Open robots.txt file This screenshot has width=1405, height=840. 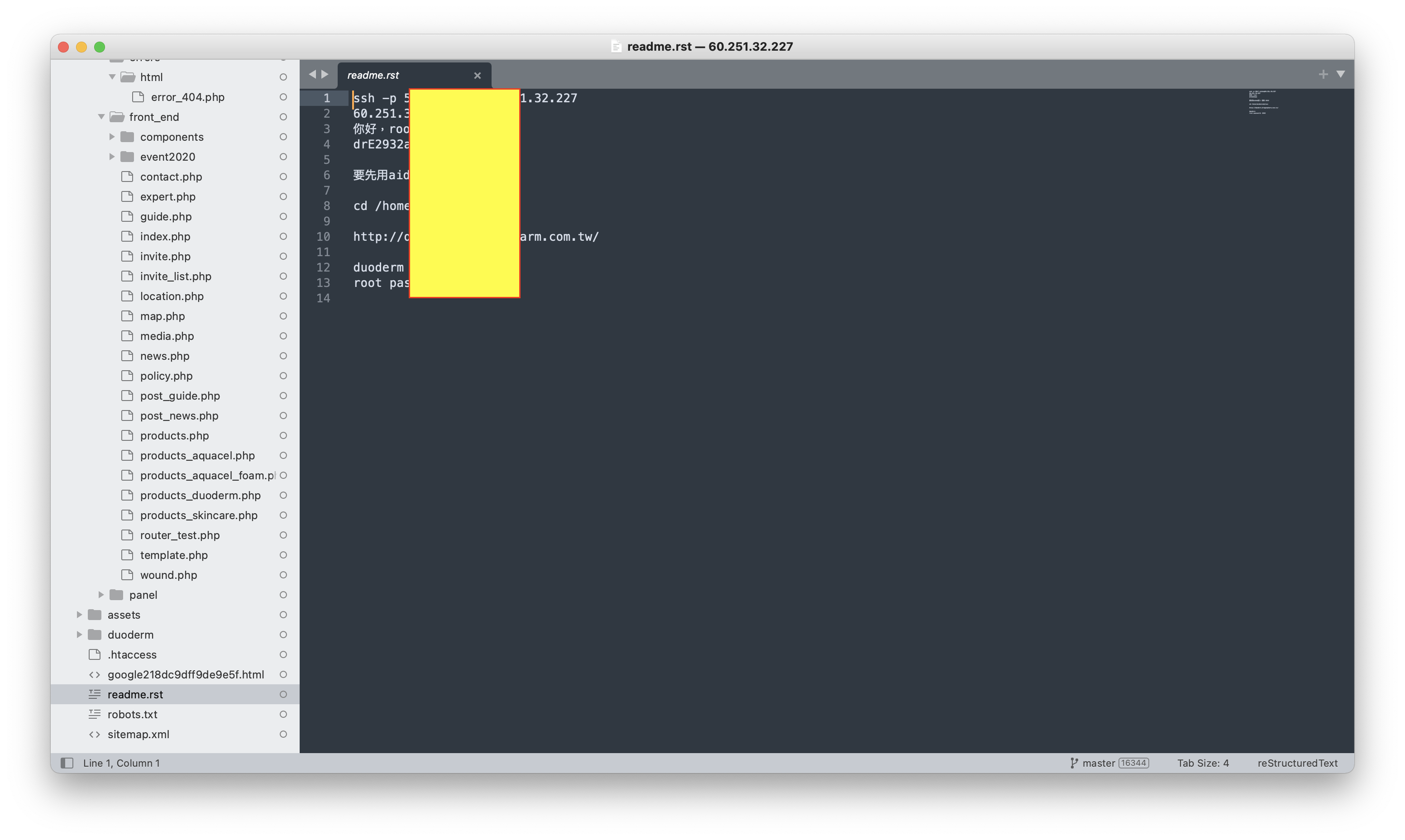point(133,714)
